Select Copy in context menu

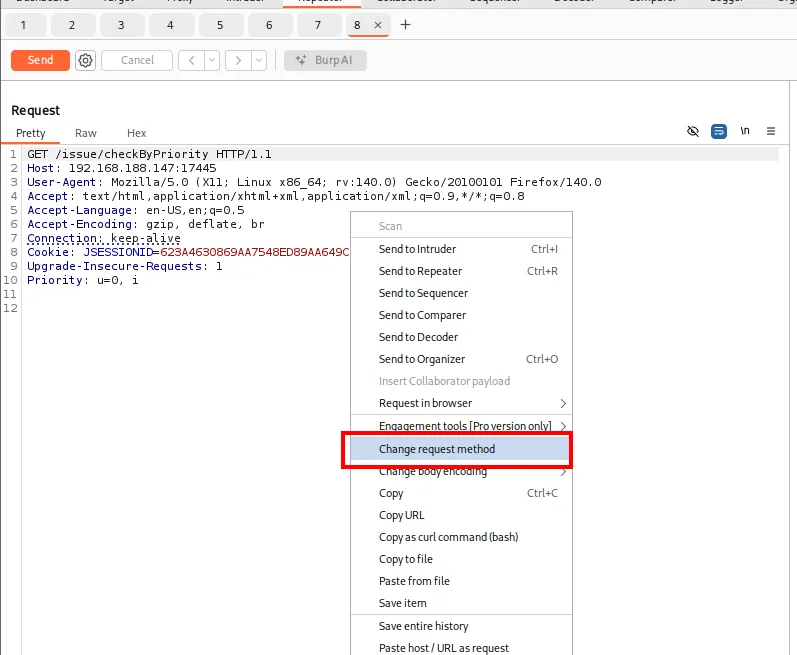point(462,493)
